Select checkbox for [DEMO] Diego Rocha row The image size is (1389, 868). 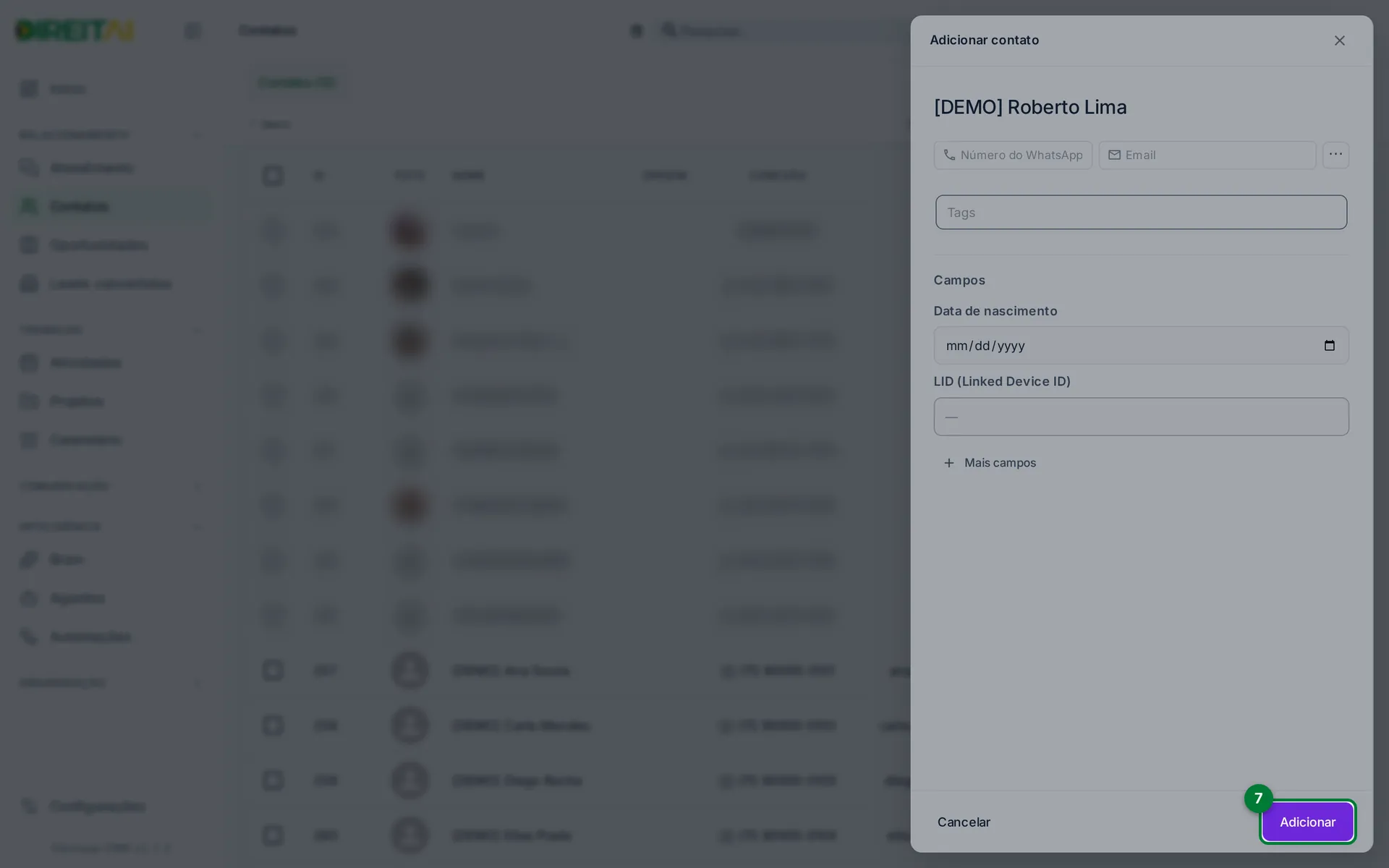[x=273, y=780]
